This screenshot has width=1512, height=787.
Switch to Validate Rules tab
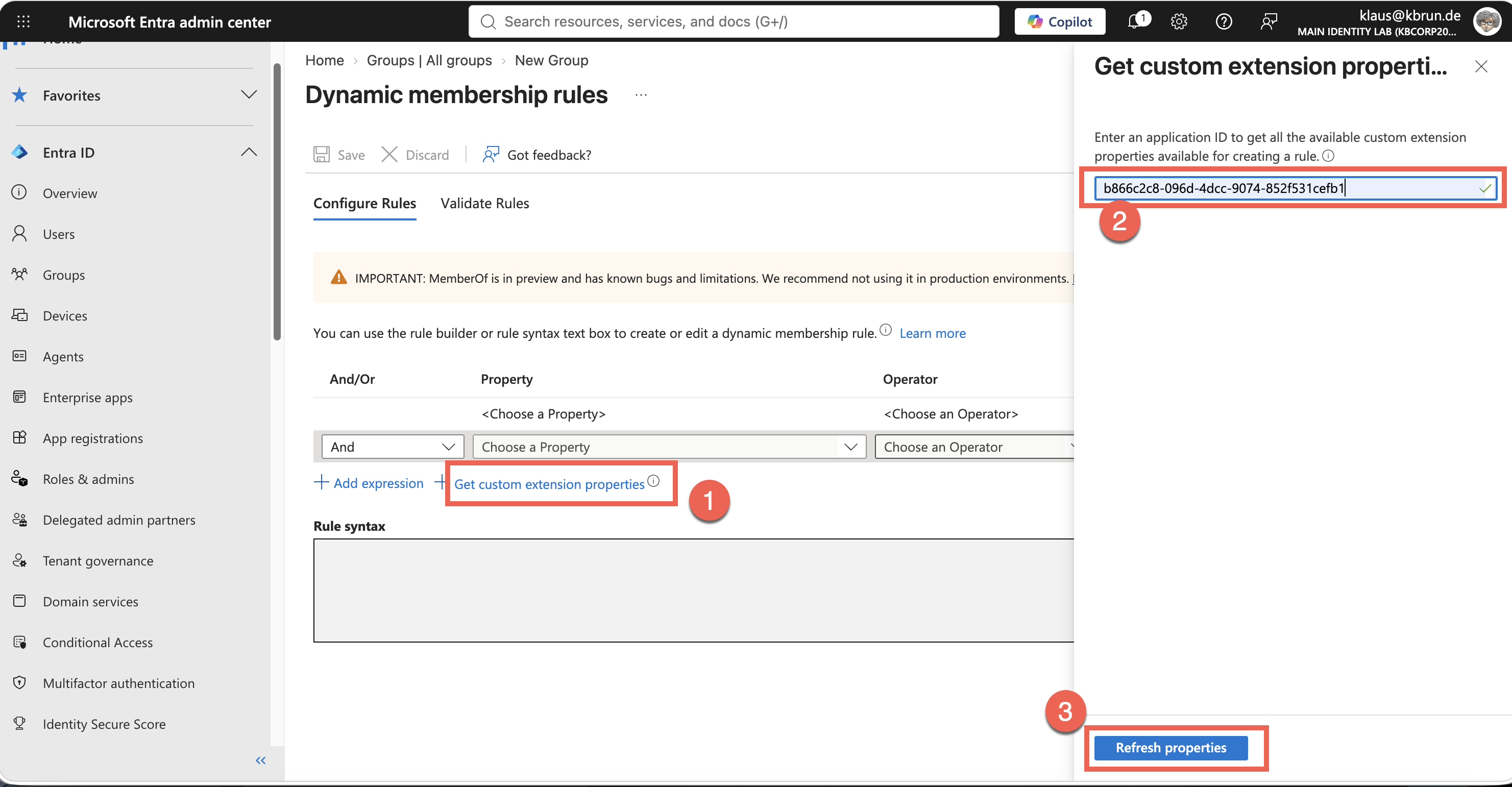485,203
